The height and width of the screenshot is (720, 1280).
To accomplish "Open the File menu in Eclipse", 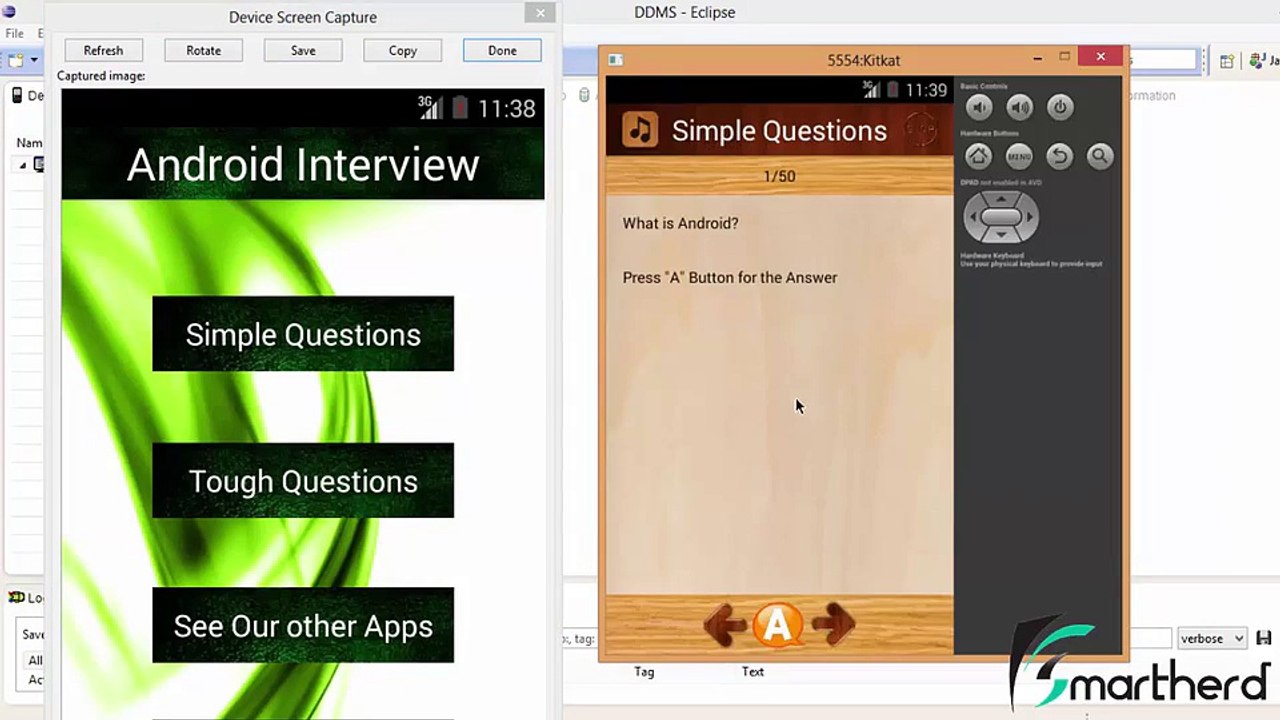I will 15,33.
